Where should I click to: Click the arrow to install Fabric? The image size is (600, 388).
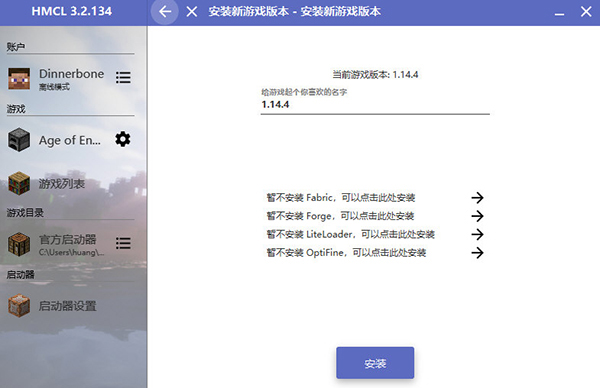(x=477, y=198)
